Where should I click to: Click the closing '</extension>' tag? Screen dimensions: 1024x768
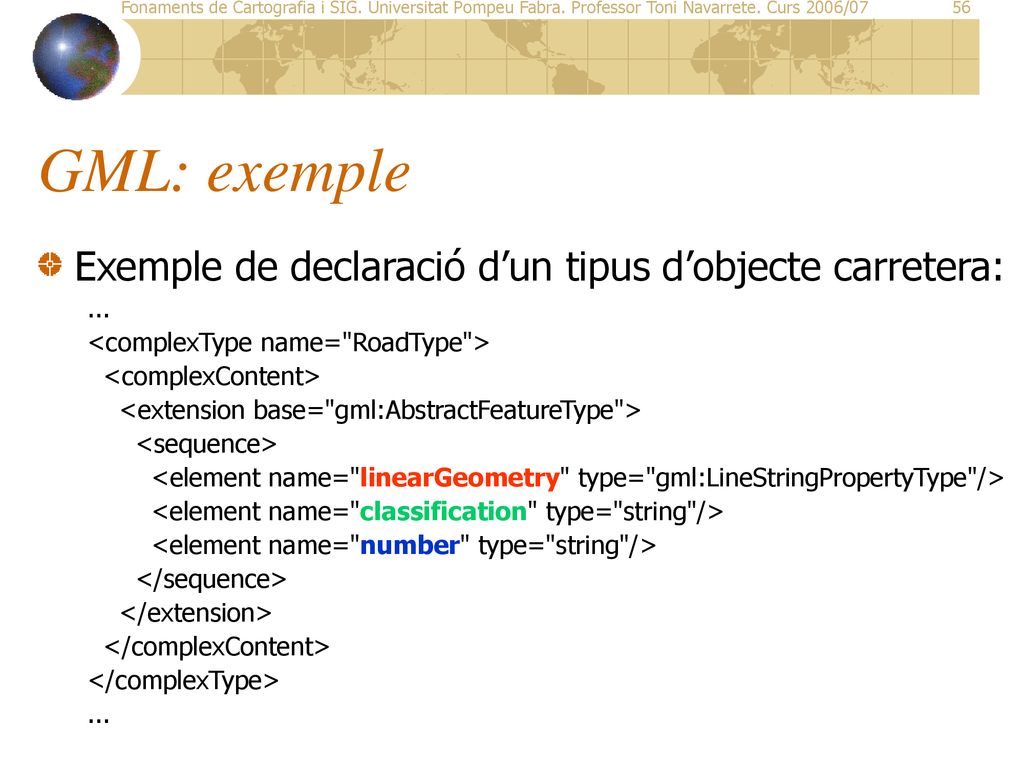click(x=196, y=614)
